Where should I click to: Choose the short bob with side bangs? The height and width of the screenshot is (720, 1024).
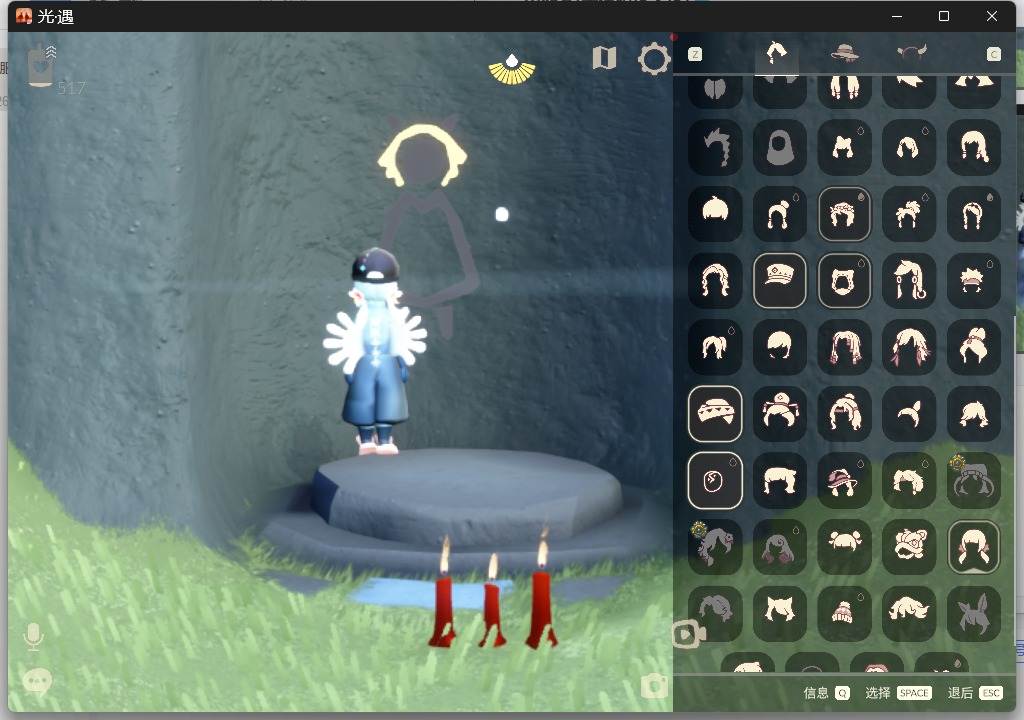coord(780,347)
